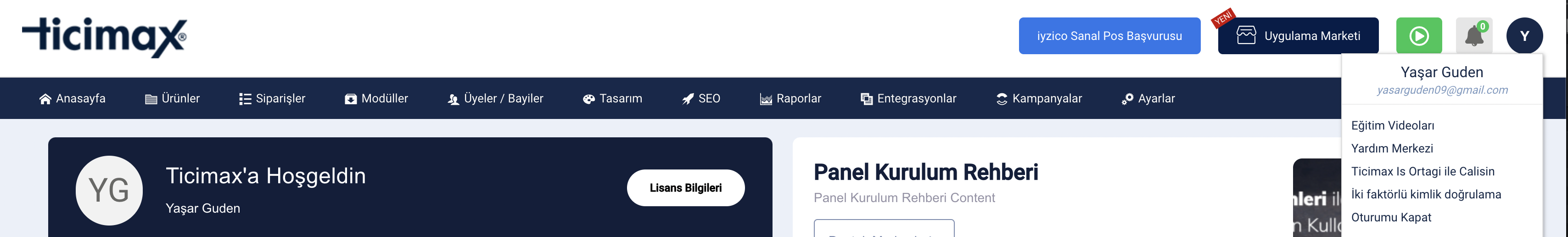Open the Ürünler menu
This screenshot has height=237, width=1568.
[172, 99]
